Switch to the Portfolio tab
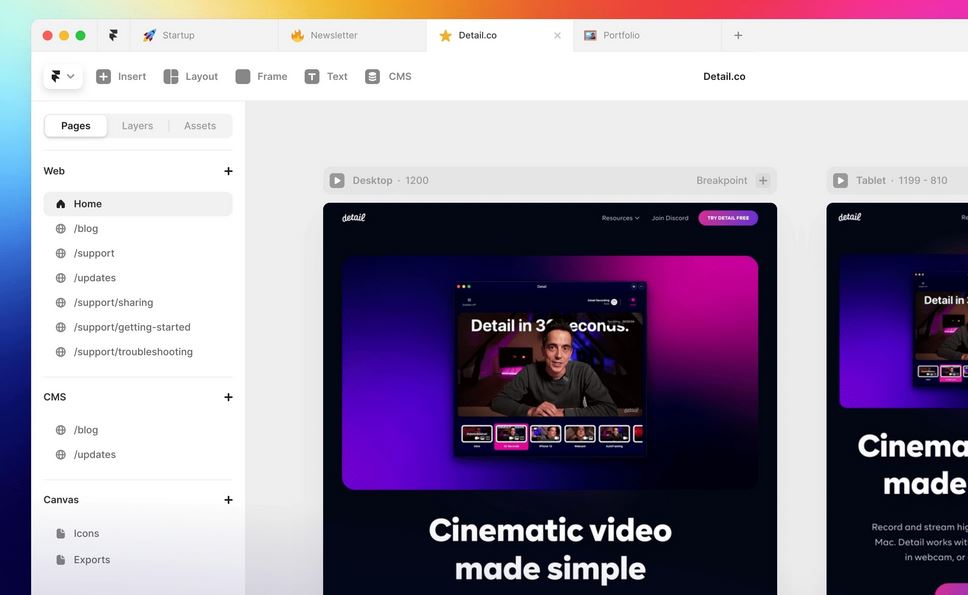 [647, 35]
